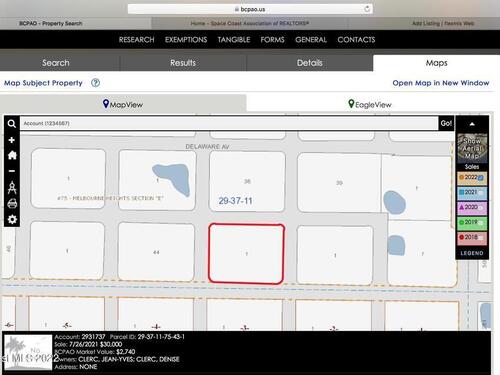Open the TANGIBLE menu
500x375 pixels.
[234, 40]
